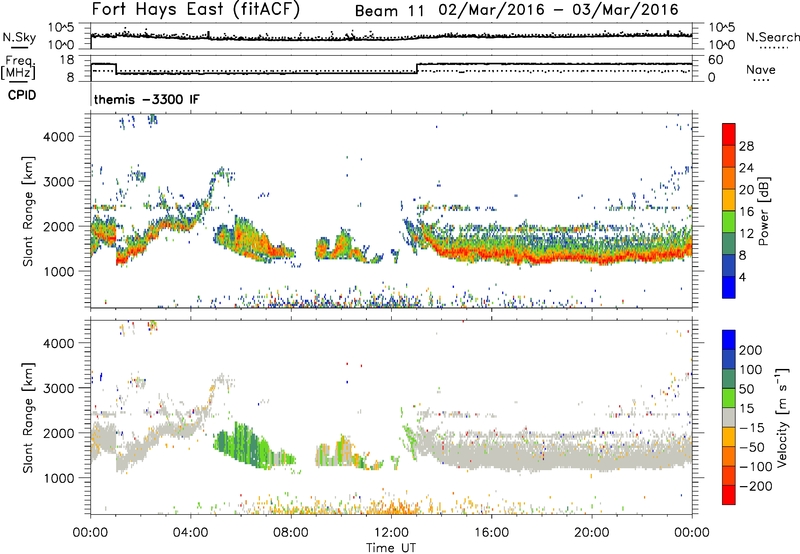Click the 'Velocity [m s-1]' colorbar label

(782, 417)
